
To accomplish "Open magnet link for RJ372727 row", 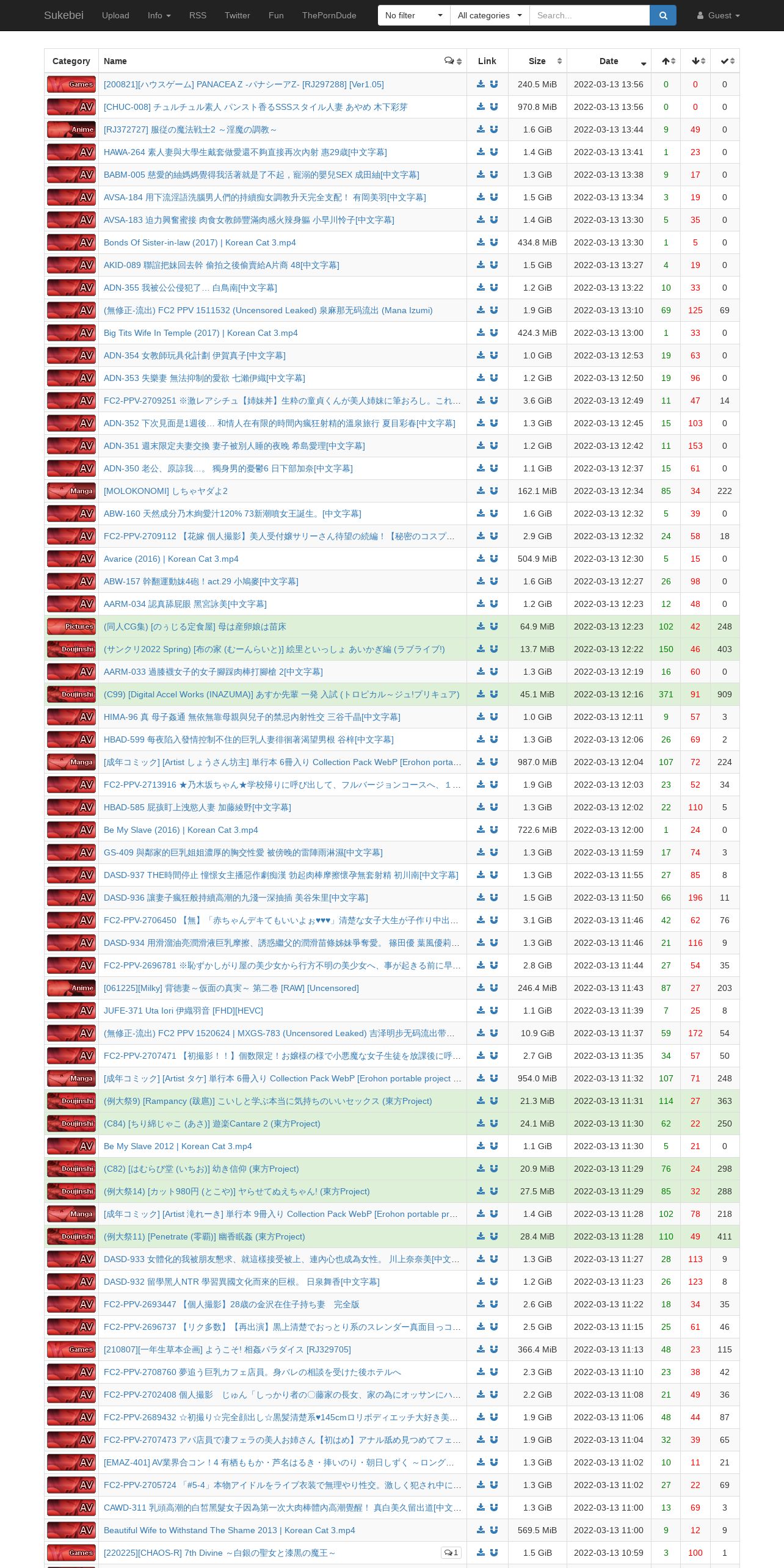I will (494, 129).
